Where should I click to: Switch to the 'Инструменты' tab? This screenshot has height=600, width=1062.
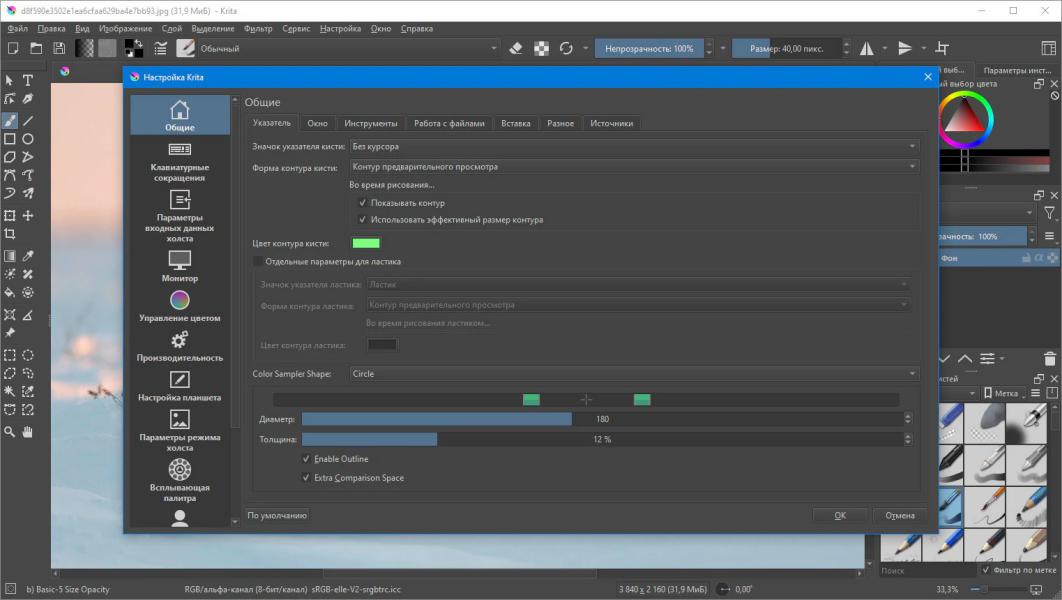371,123
